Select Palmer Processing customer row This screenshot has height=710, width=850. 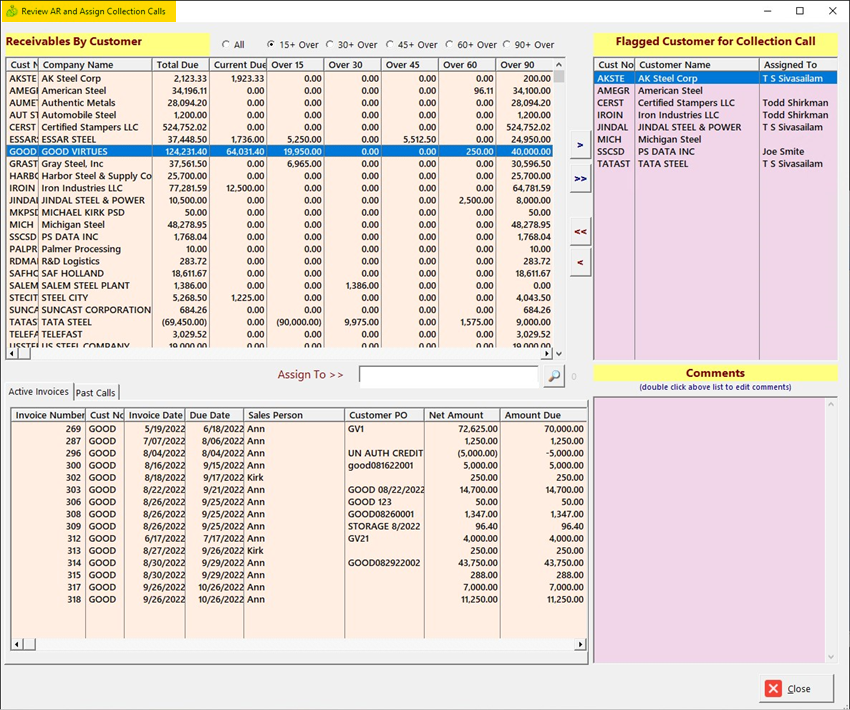pyautogui.click(x=280, y=249)
